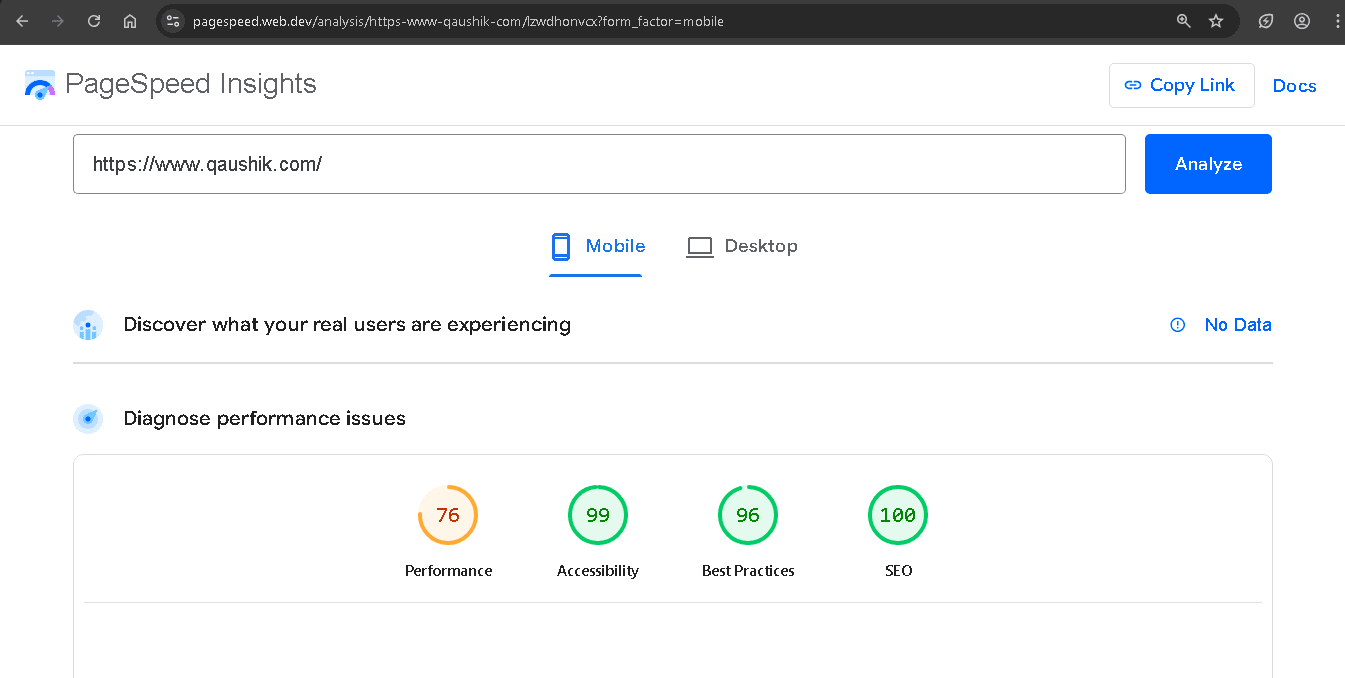Screen dimensions: 1345x678
Task: Click the Performance label under the gauge
Action: (x=448, y=571)
